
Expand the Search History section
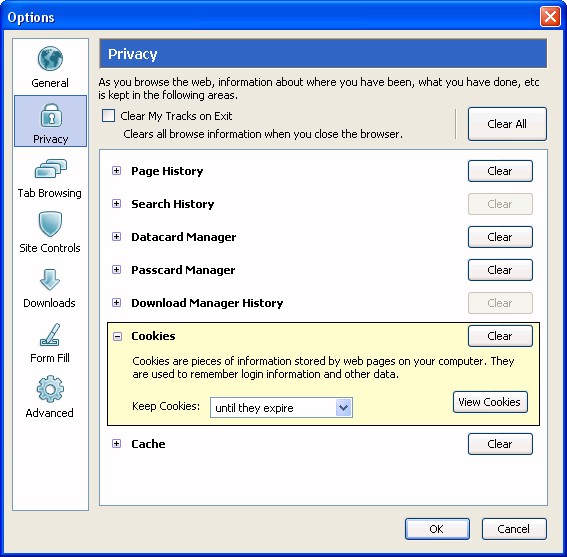click(x=116, y=204)
